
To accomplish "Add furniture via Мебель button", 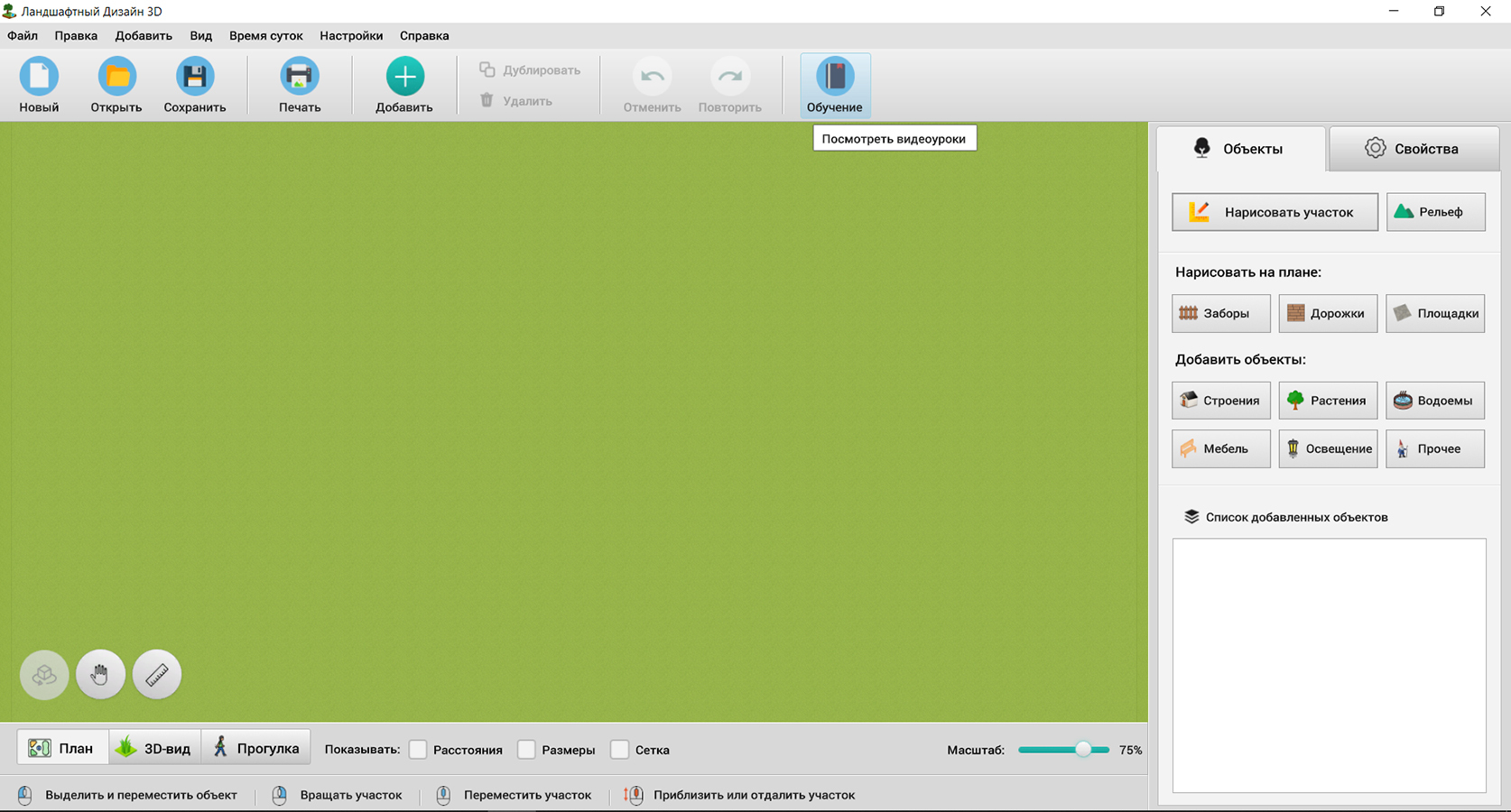I will pos(1220,448).
